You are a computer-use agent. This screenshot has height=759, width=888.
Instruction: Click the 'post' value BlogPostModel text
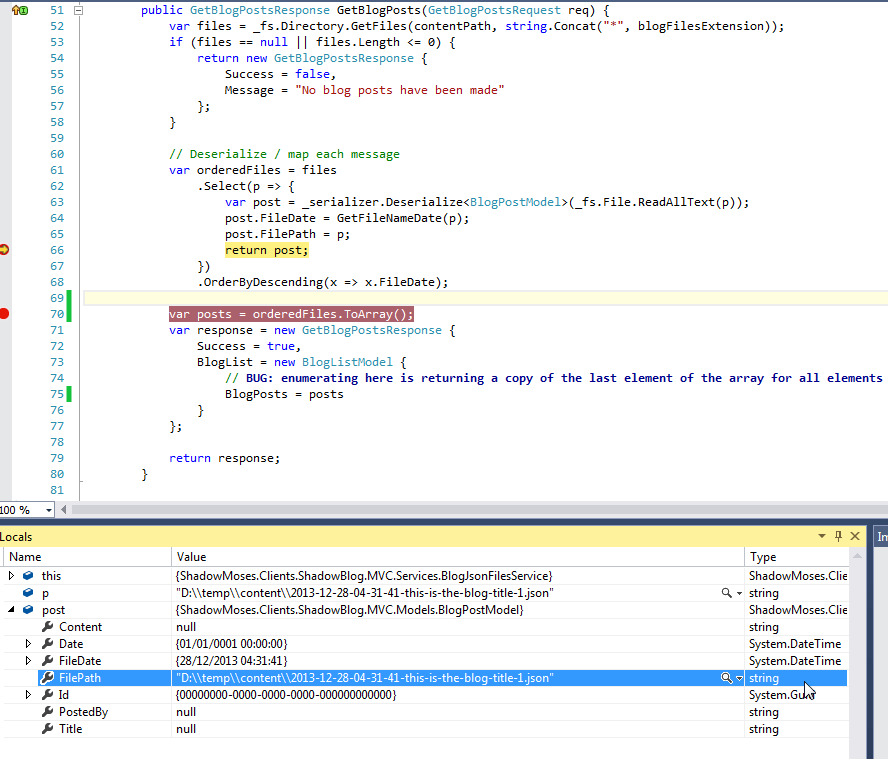coord(349,610)
